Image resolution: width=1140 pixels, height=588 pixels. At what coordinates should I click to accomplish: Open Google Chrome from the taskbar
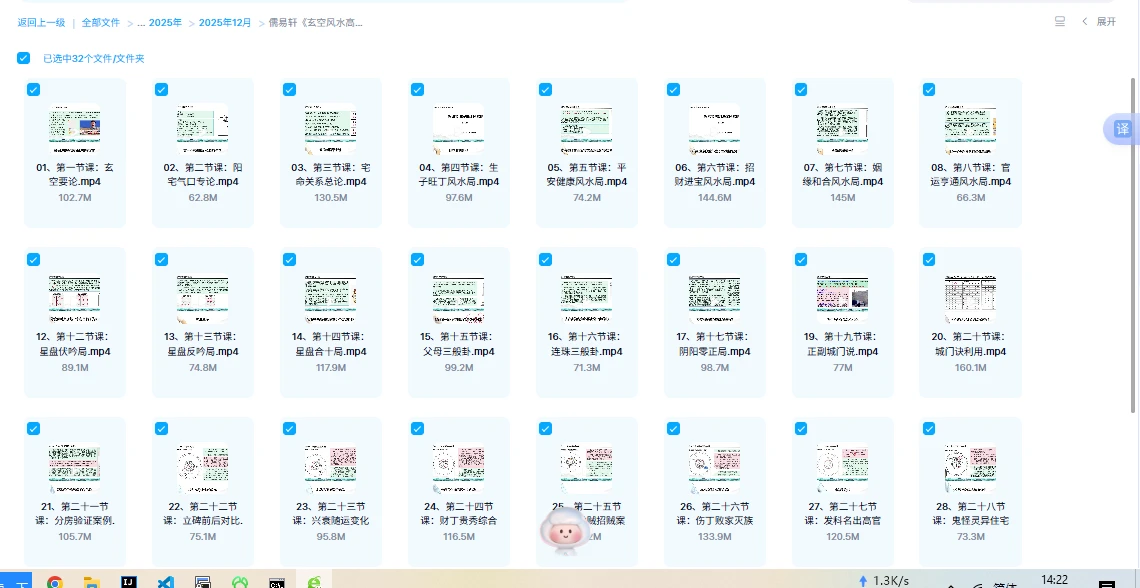click(x=54, y=581)
